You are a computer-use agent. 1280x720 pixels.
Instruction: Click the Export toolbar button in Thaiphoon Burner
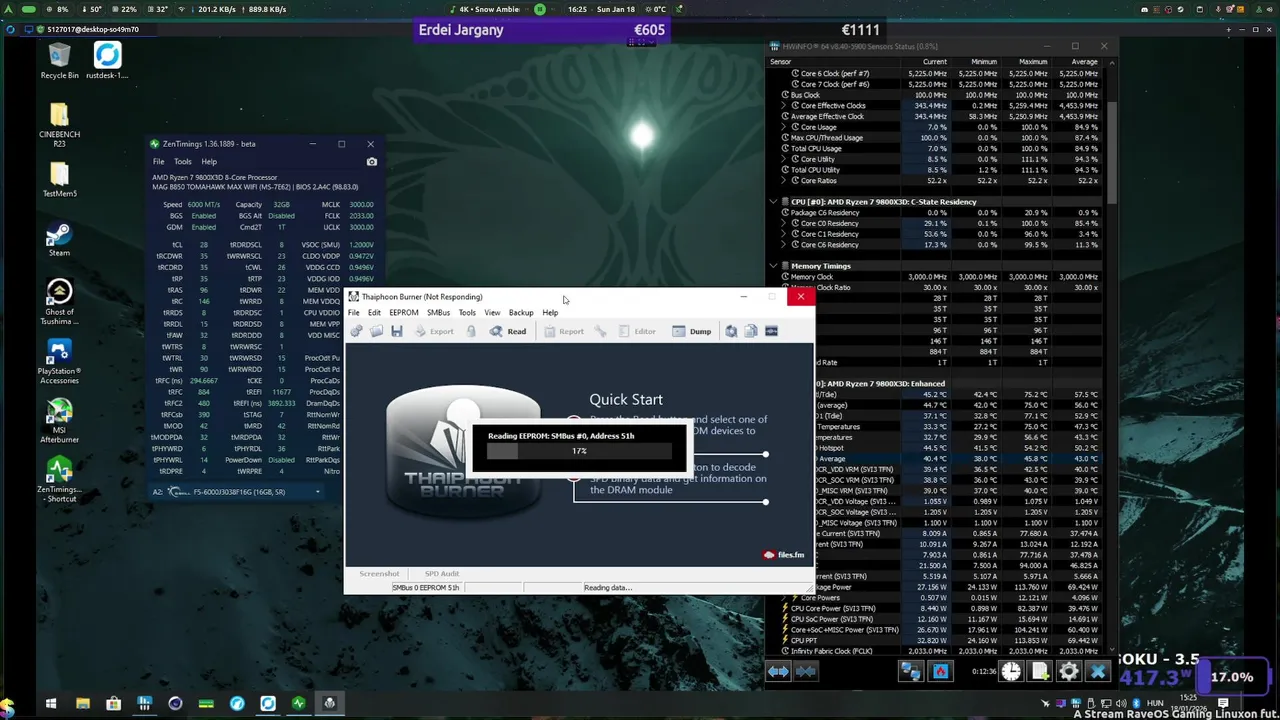click(433, 331)
